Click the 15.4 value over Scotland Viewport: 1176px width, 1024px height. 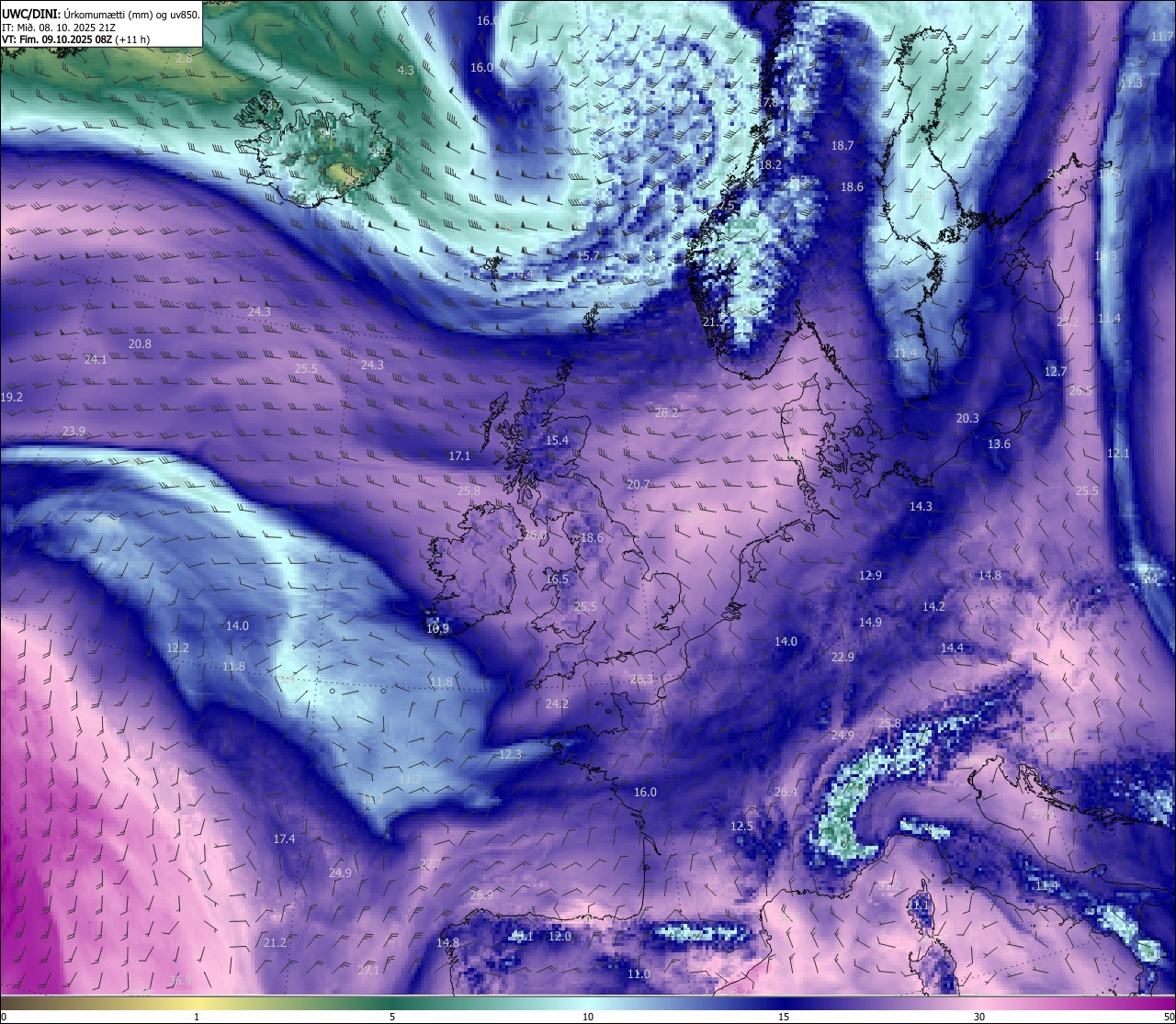(557, 441)
